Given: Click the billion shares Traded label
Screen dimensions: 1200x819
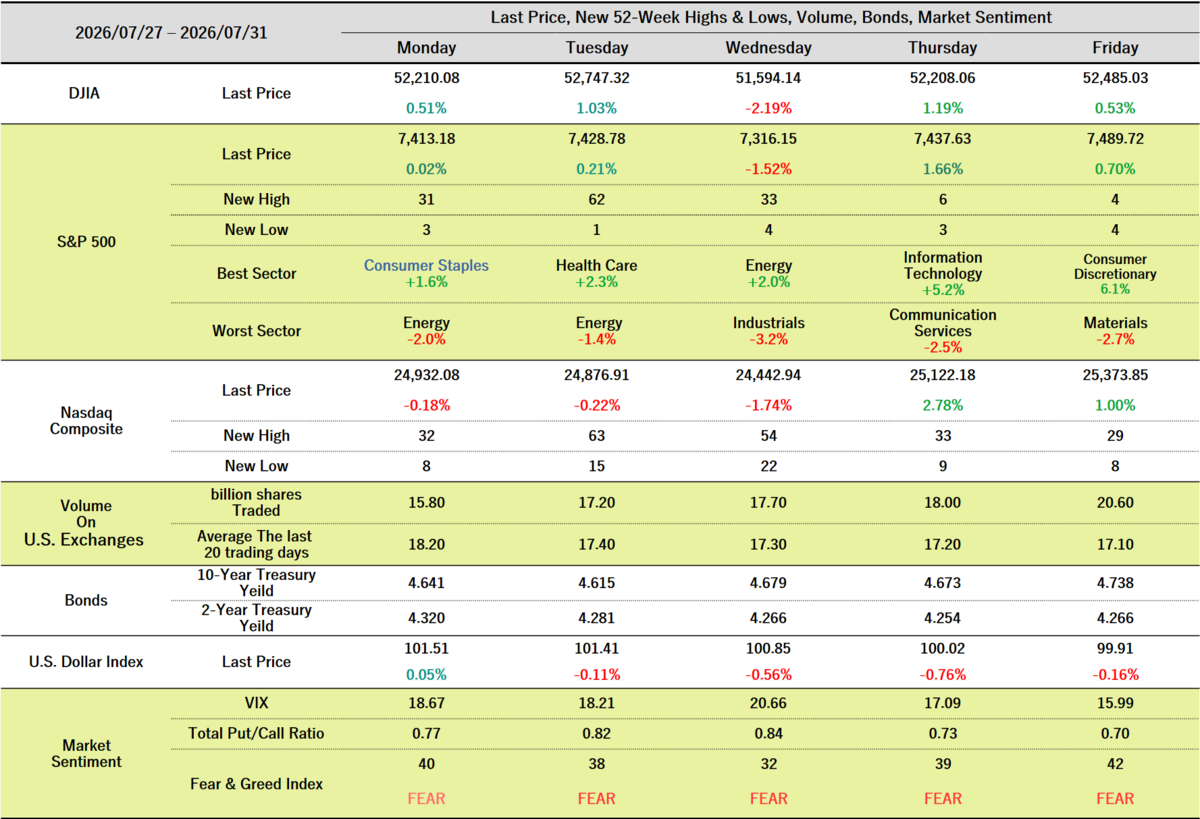Looking at the screenshot, I should [x=256, y=502].
